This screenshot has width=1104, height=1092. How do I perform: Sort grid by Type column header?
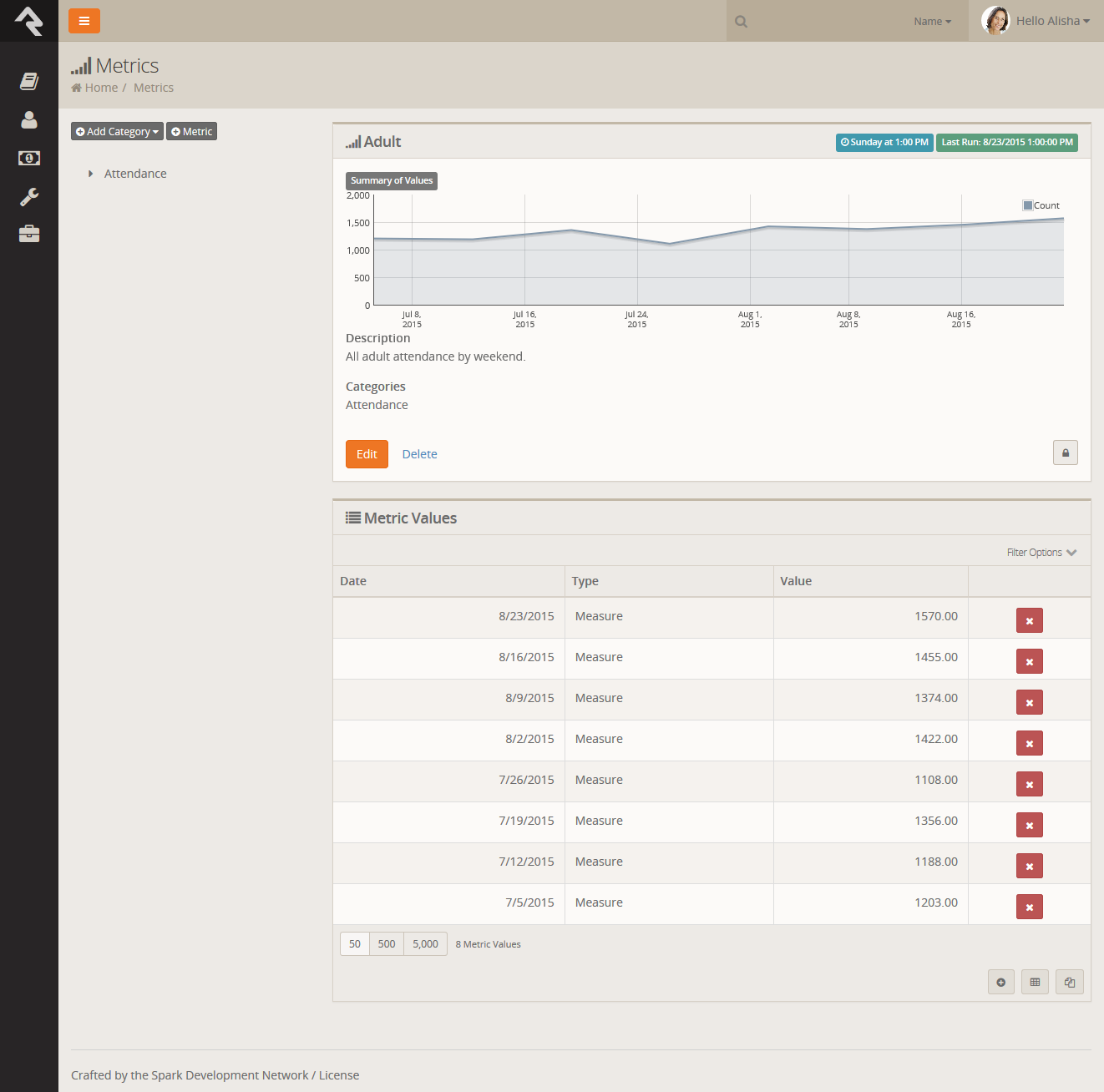tap(585, 581)
